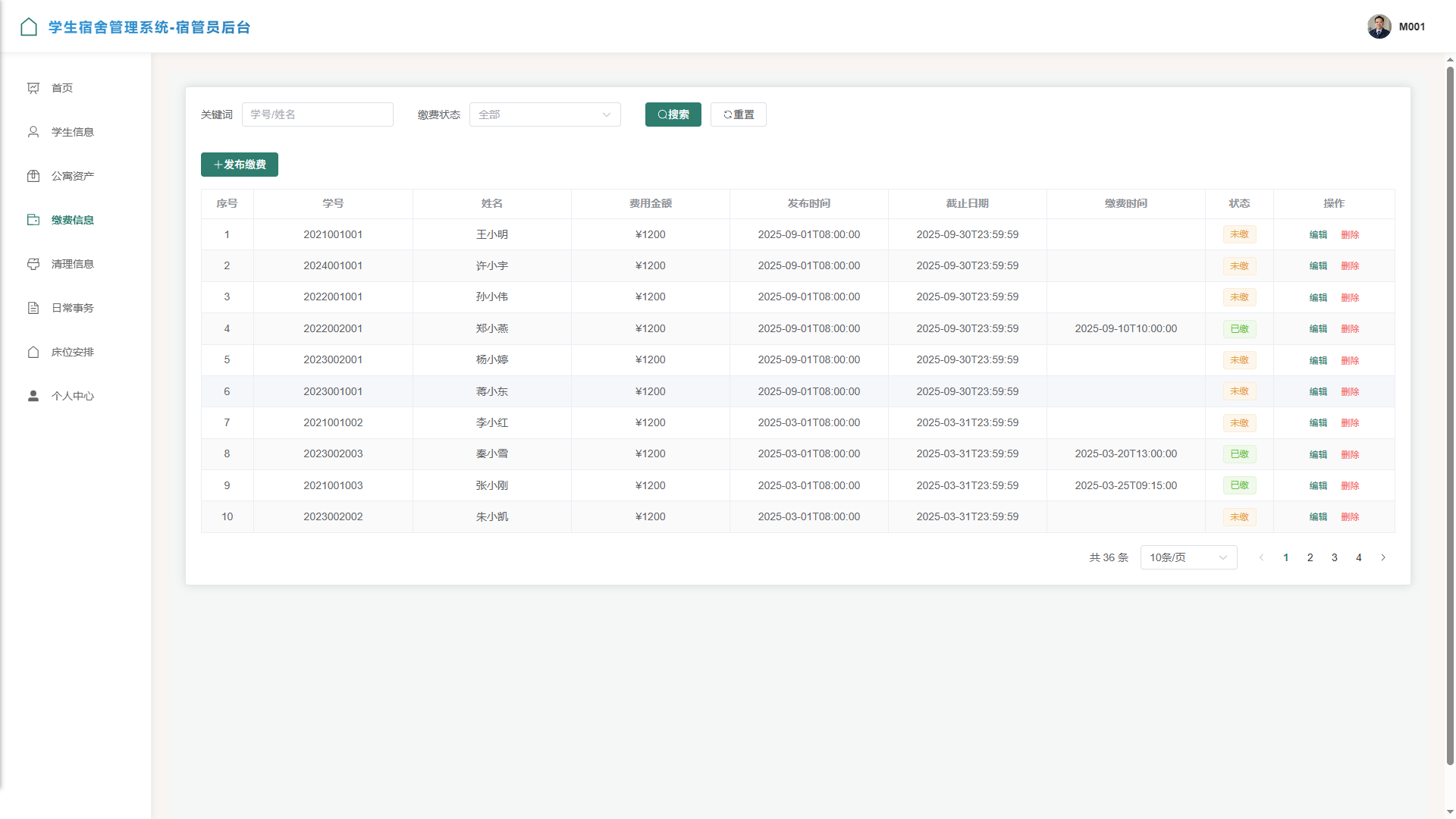Click the 公寓资产 asset icon
The width and height of the screenshot is (1456, 819).
(33, 176)
